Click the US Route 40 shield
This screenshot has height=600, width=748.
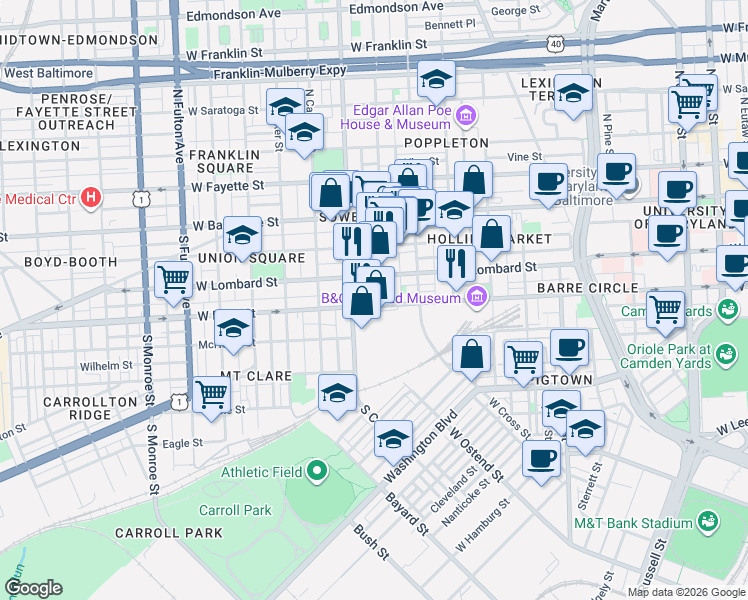click(556, 44)
